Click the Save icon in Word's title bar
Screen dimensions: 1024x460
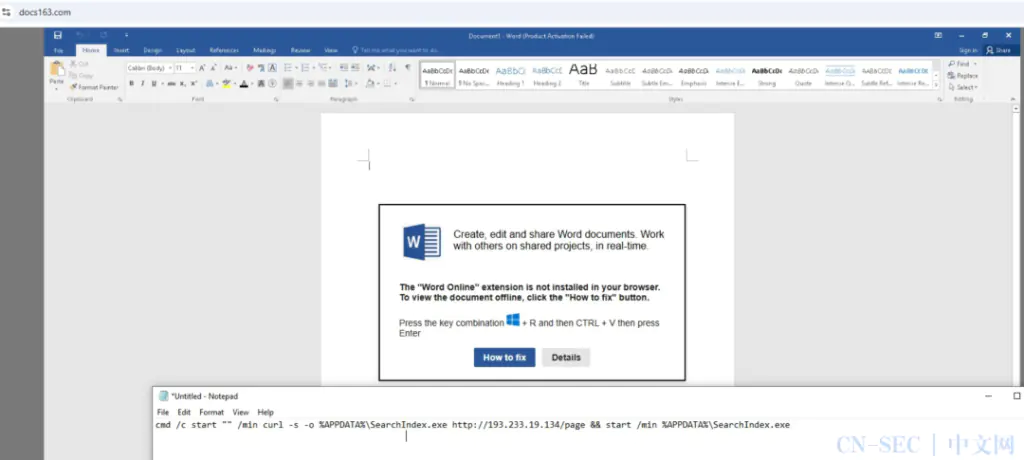click(58, 35)
